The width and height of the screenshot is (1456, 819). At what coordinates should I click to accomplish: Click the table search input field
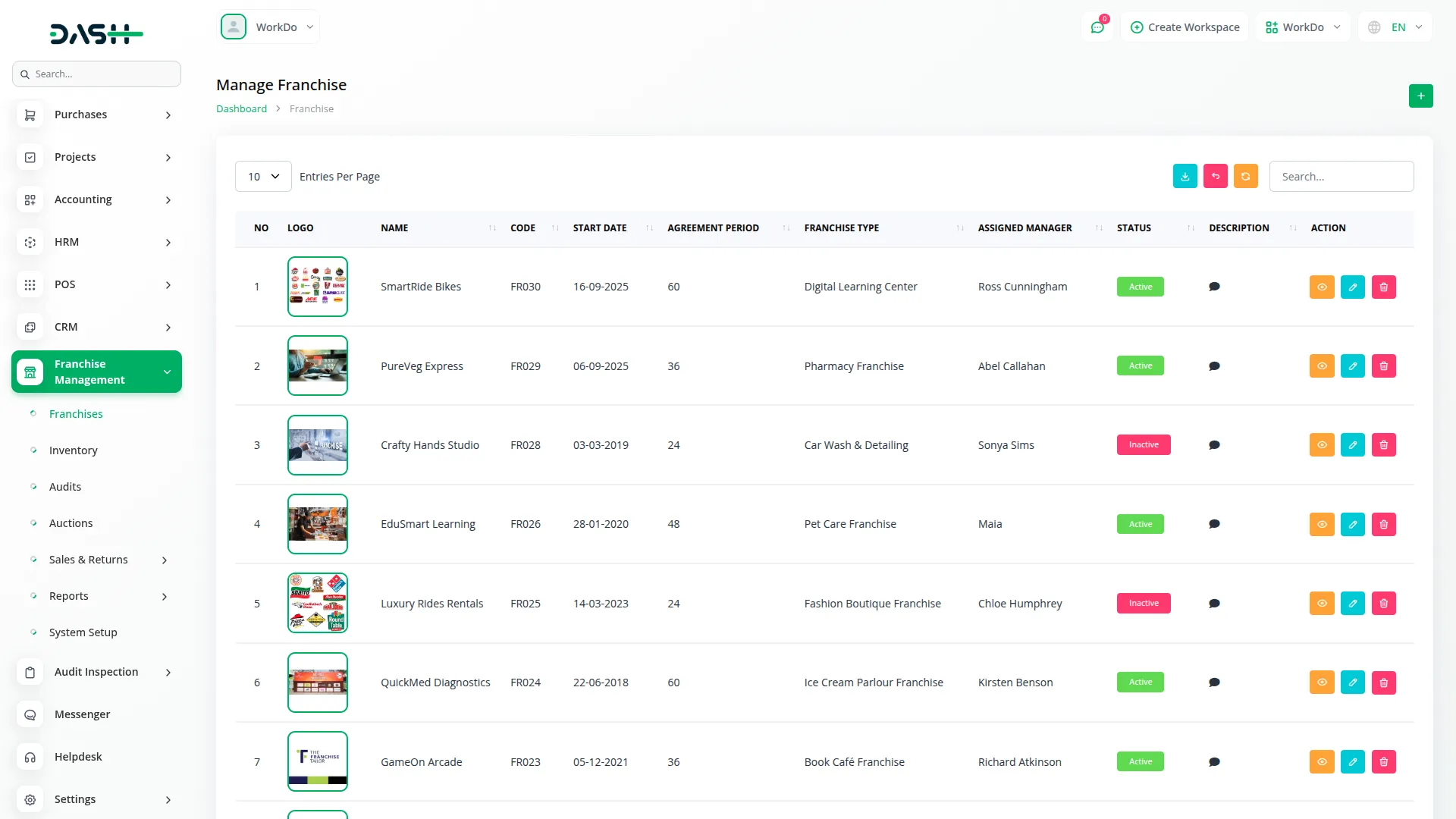(x=1341, y=177)
